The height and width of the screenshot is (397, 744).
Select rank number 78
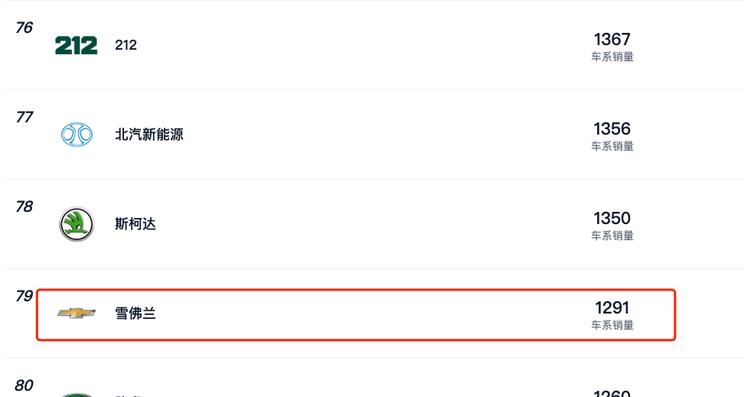[24, 207]
